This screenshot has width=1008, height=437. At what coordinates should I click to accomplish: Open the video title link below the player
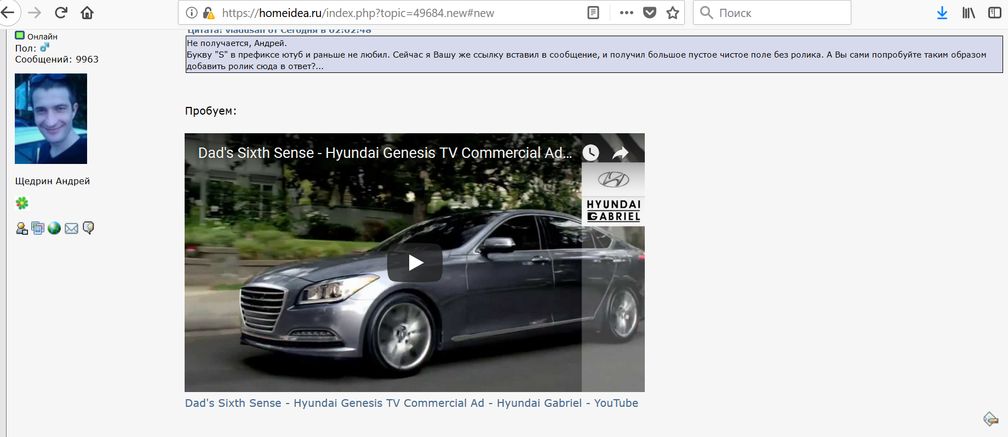[x=411, y=403]
